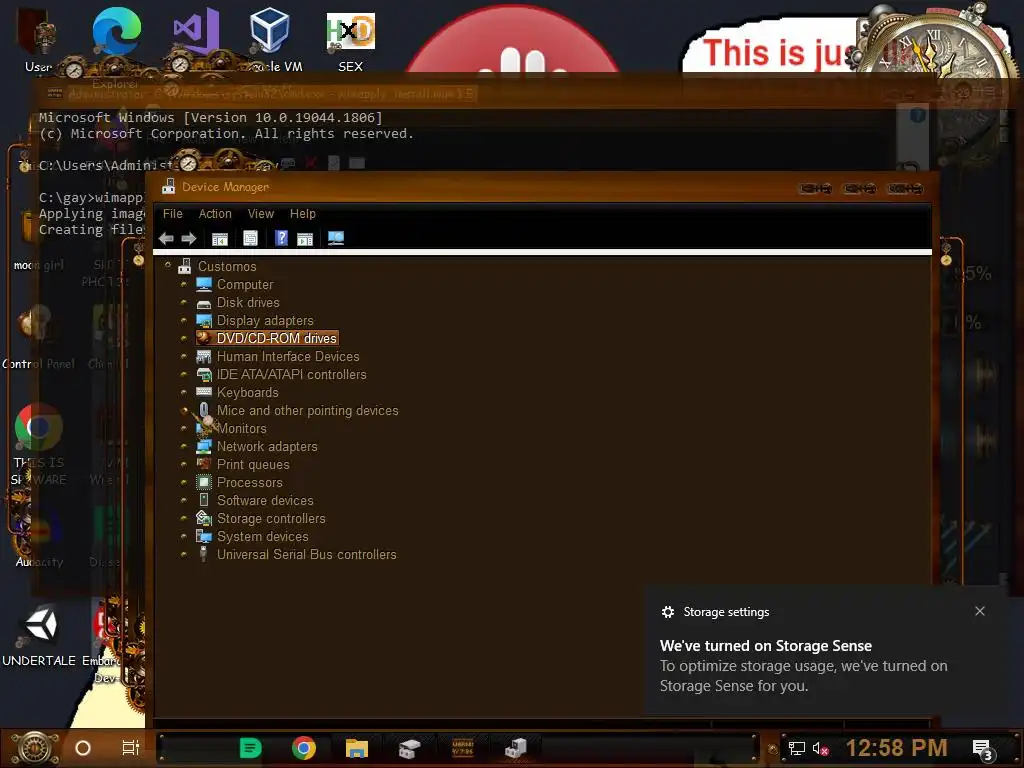Open the File menu in Device Manager
This screenshot has width=1024, height=768.
[172, 214]
